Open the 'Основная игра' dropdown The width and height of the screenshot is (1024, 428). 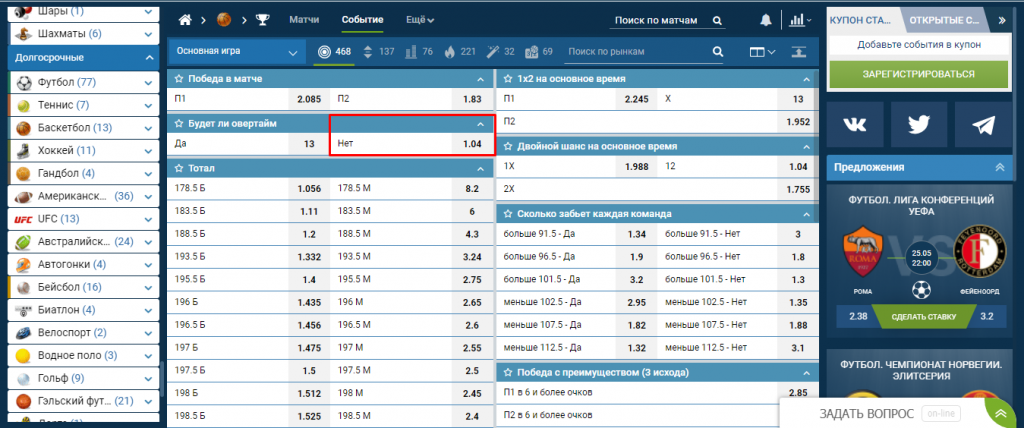(x=237, y=51)
